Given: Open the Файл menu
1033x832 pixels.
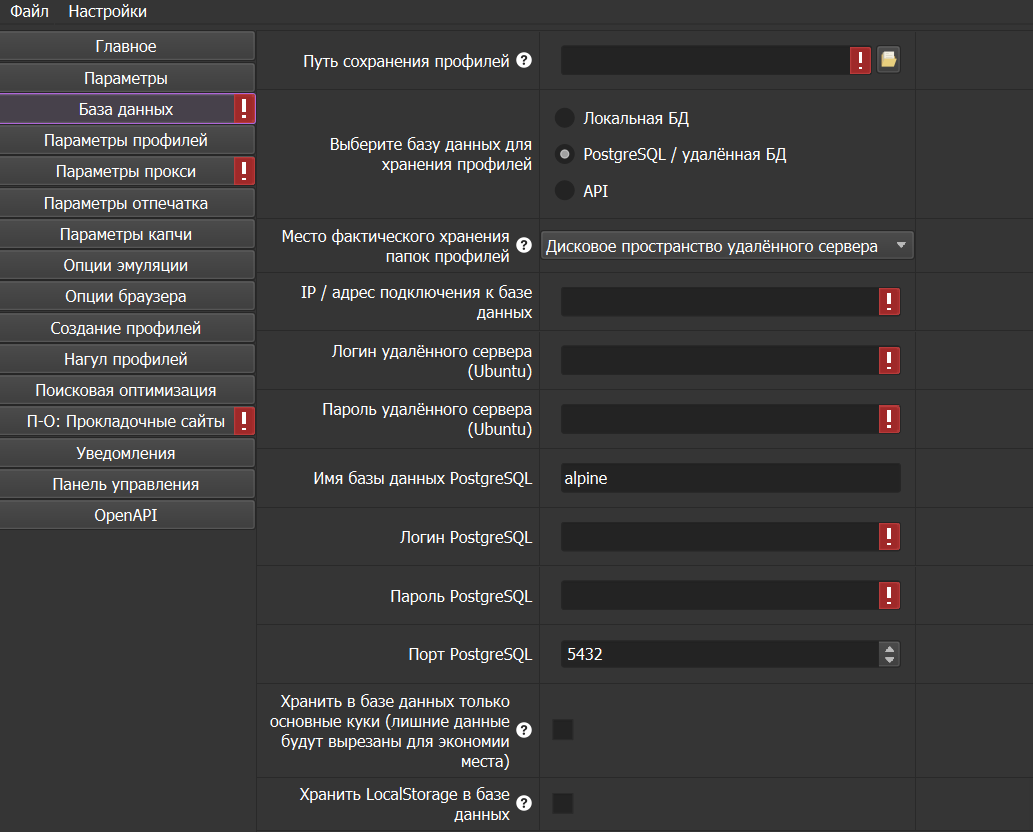Looking at the screenshot, I should point(30,12).
